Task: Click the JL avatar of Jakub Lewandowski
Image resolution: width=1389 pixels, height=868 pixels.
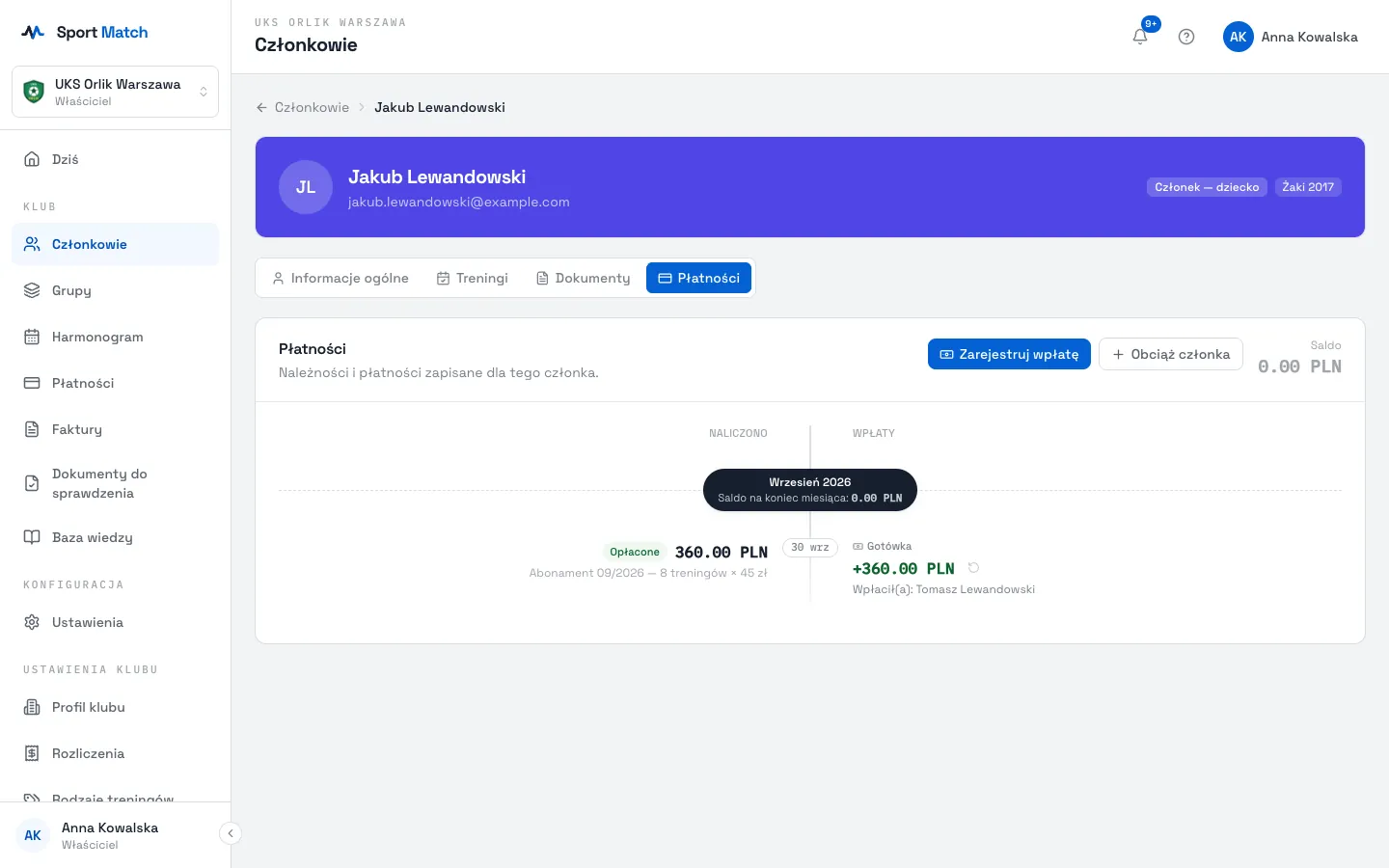Action: point(306,187)
